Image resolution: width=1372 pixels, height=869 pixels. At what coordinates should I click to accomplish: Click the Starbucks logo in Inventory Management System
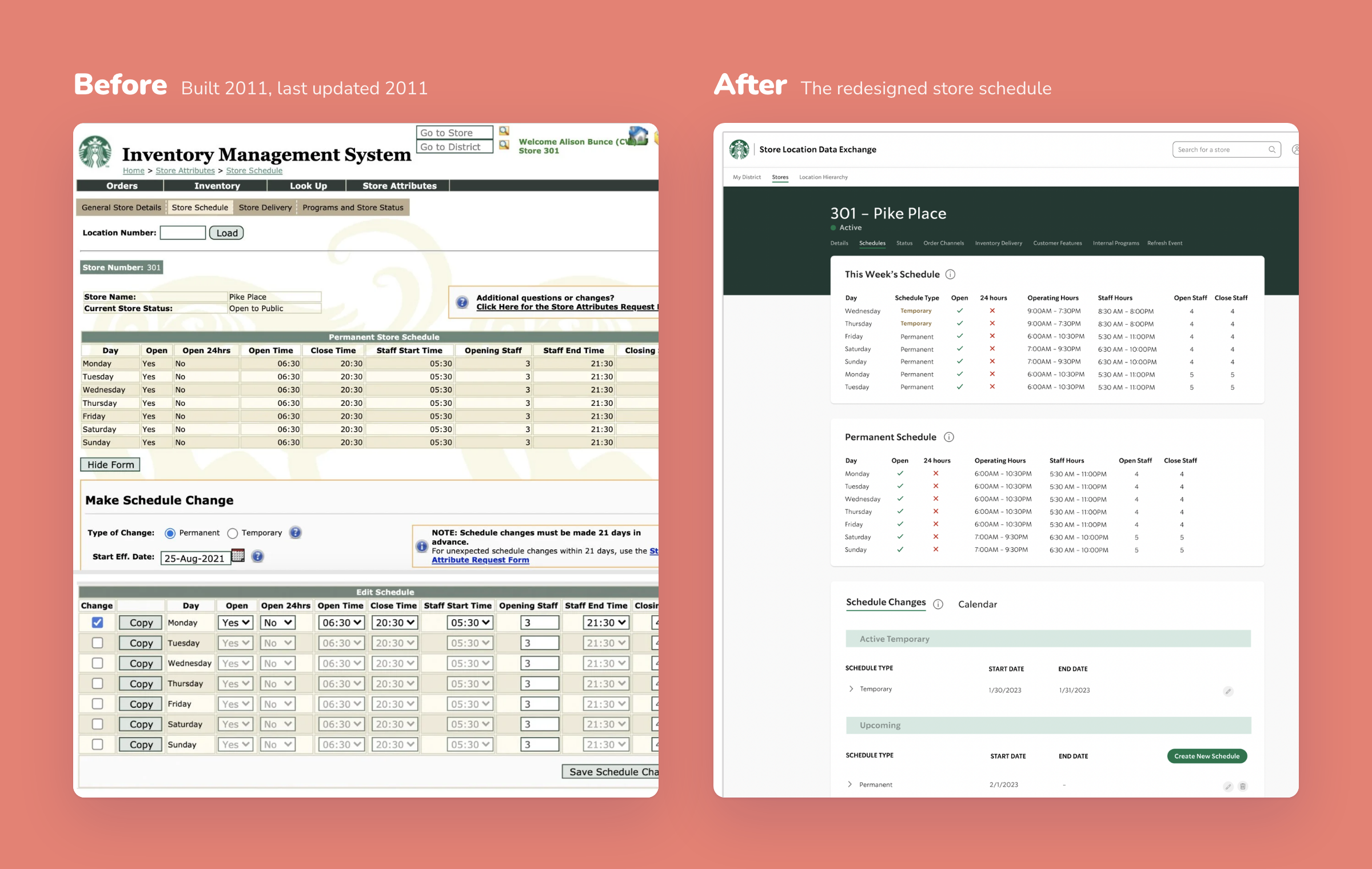pos(95,152)
